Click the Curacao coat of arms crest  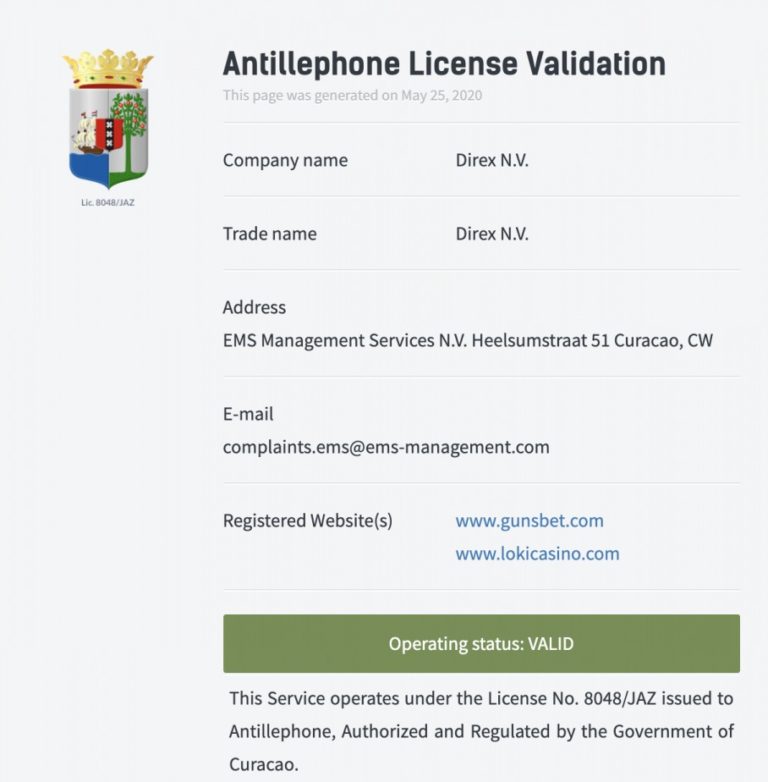click(108, 119)
